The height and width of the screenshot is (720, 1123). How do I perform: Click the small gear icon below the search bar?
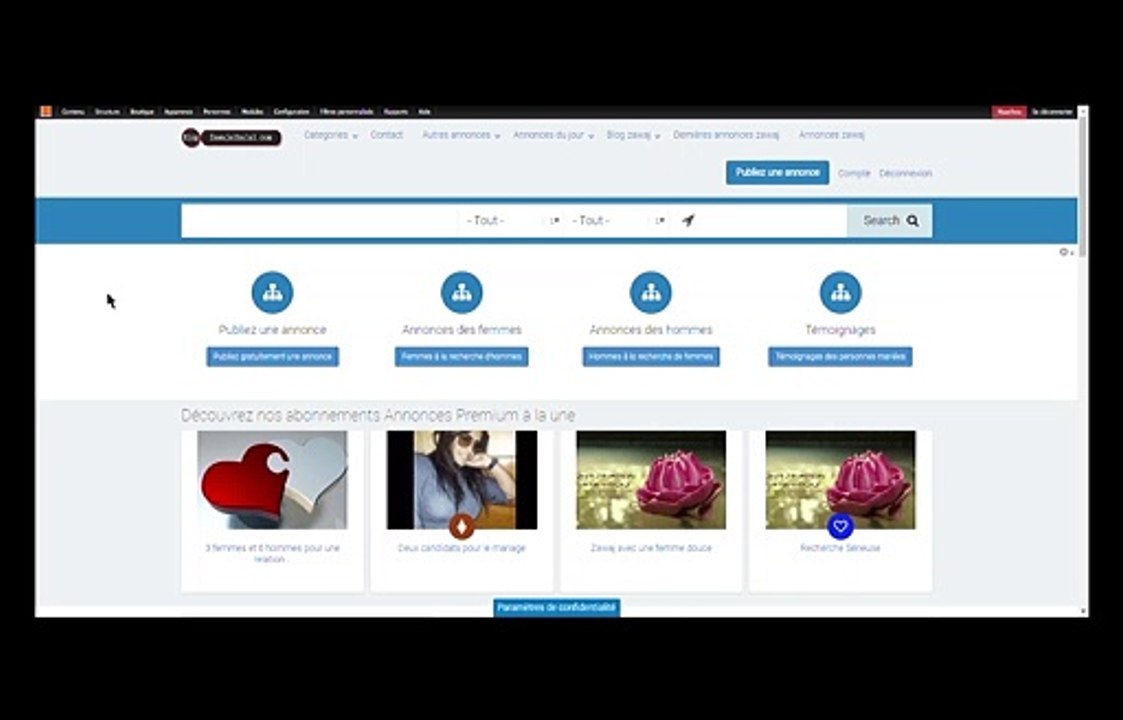(x=1064, y=252)
